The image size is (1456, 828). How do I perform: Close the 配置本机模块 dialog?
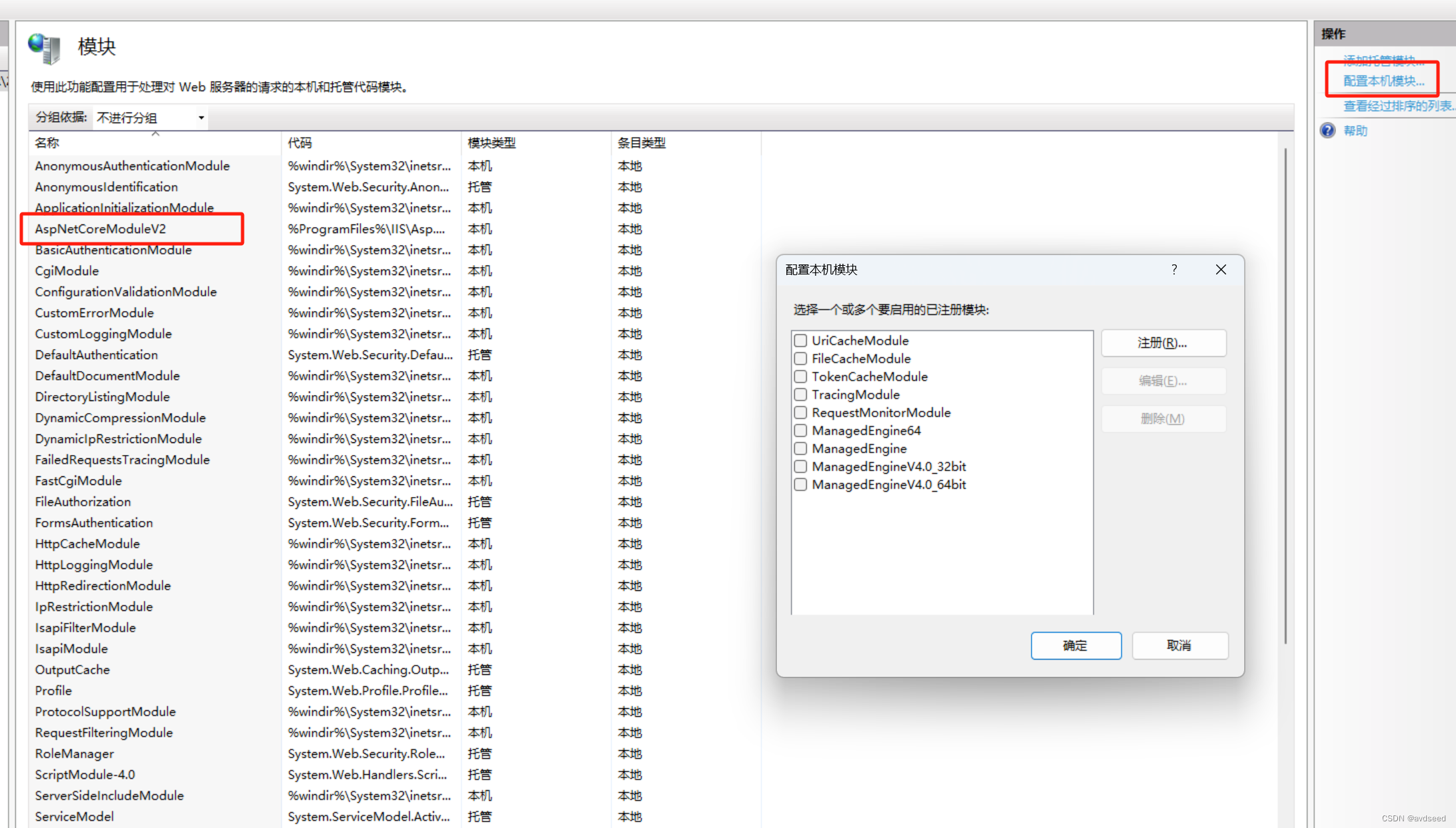point(1220,269)
